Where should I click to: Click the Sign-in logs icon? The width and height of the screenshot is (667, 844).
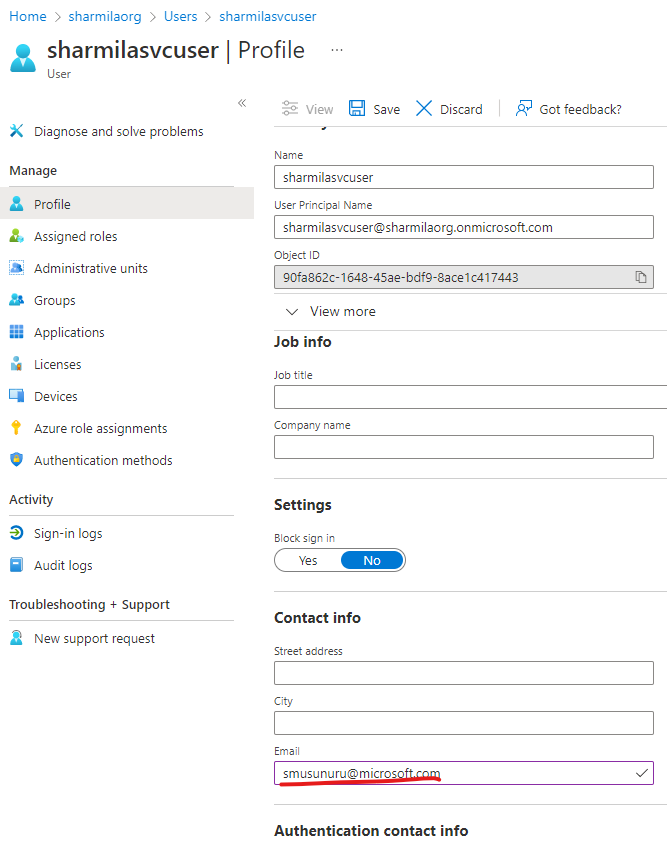point(17,533)
